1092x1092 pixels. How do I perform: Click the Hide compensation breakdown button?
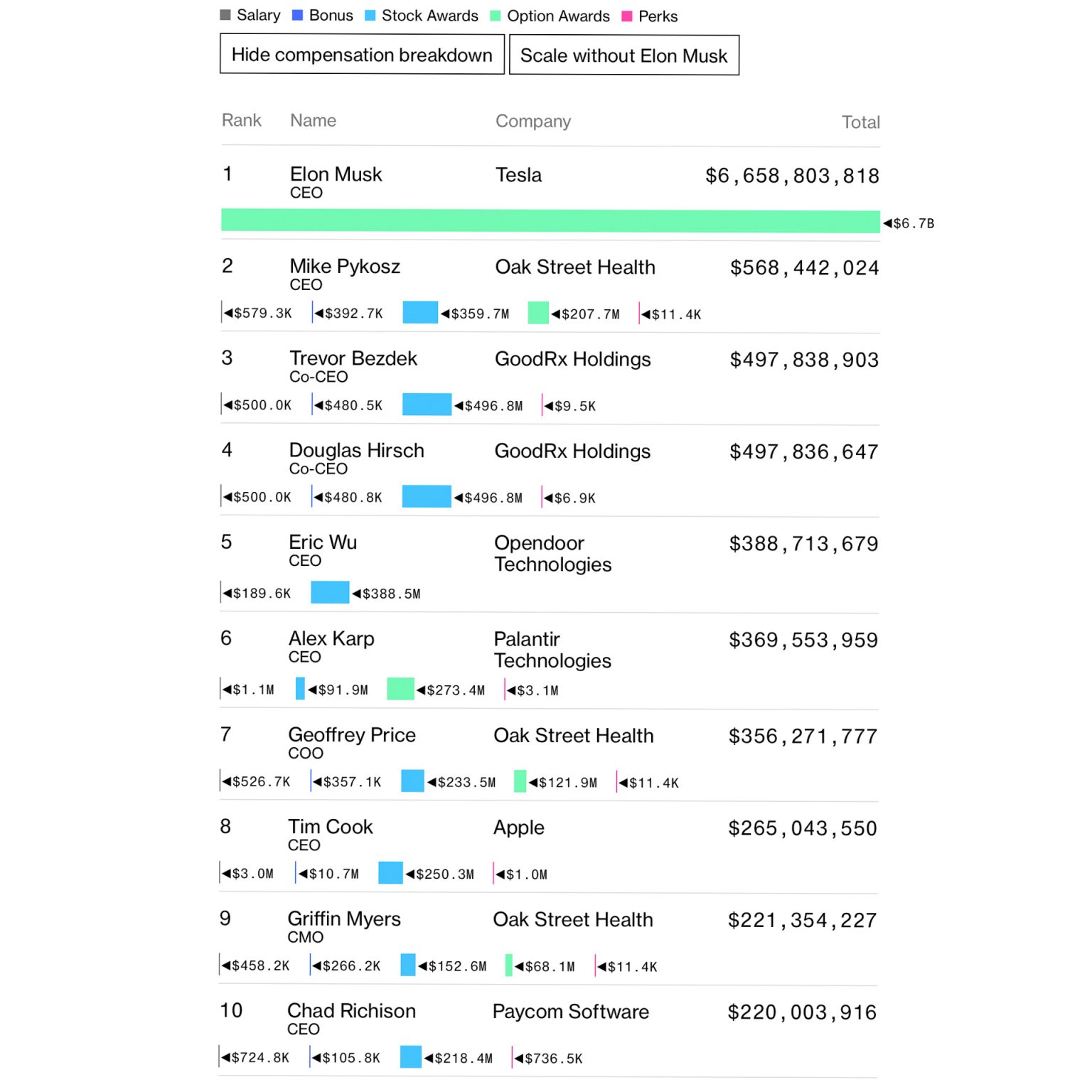pos(362,55)
